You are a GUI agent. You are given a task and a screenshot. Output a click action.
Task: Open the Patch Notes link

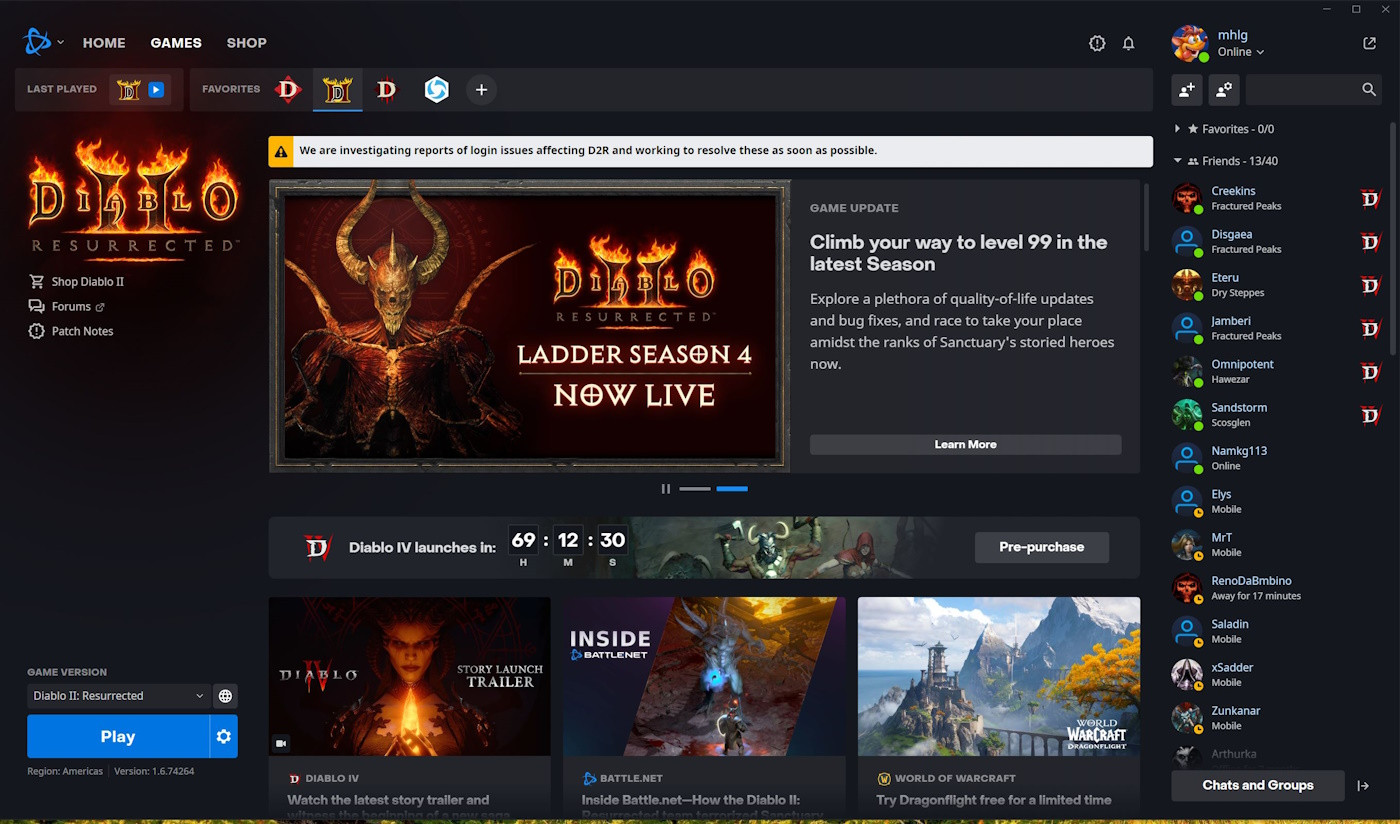point(82,331)
